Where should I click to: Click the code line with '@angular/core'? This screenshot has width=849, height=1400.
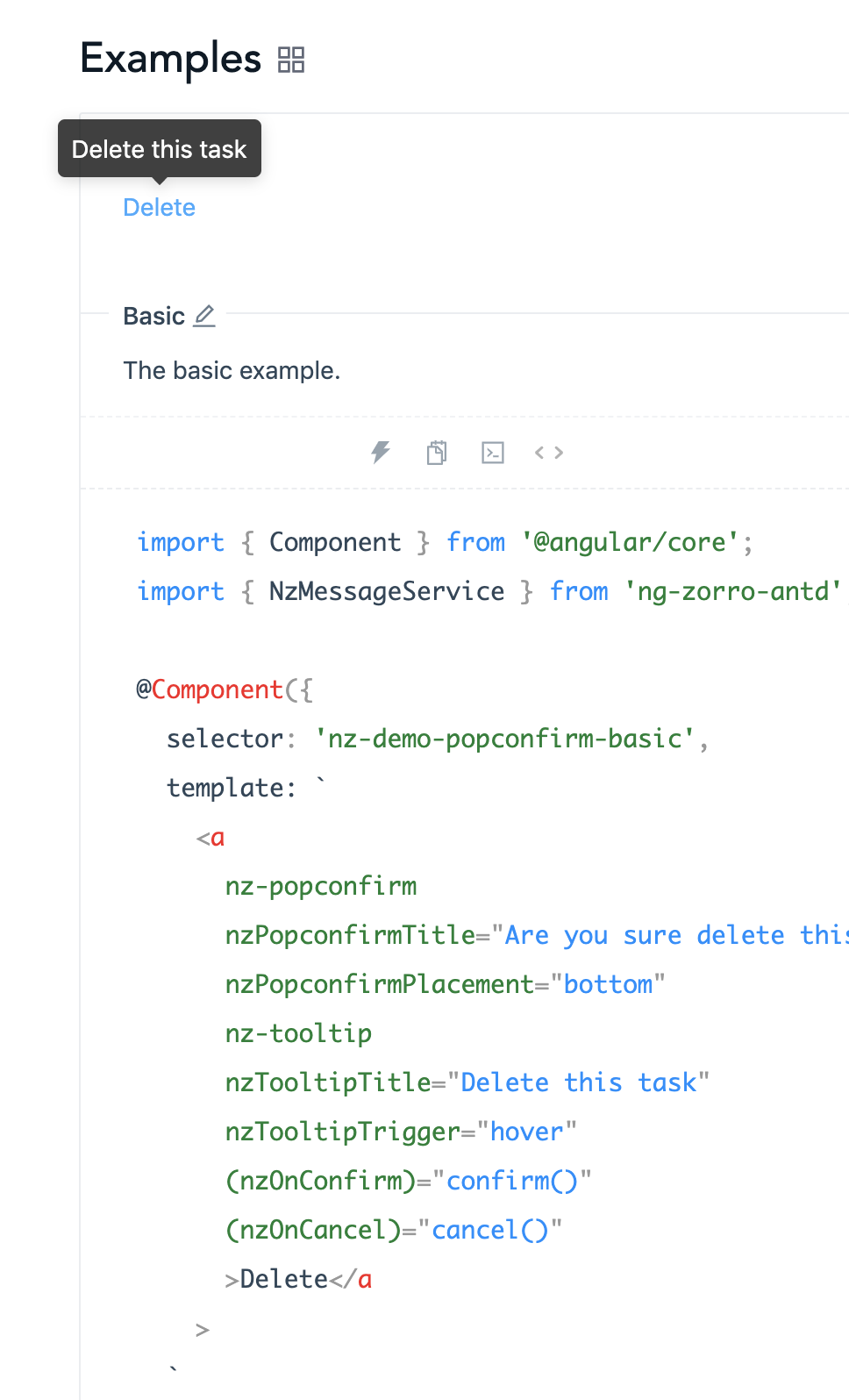tap(445, 542)
